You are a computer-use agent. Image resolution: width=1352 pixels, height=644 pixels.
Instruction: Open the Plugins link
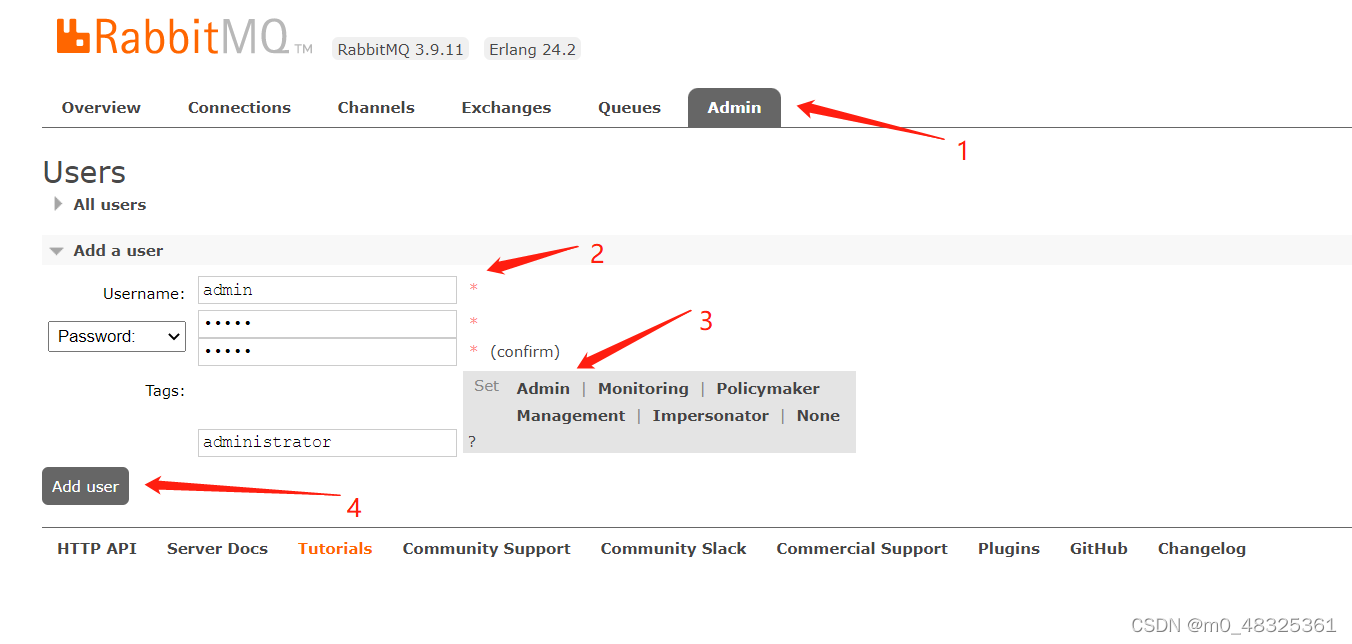[x=1008, y=548]
